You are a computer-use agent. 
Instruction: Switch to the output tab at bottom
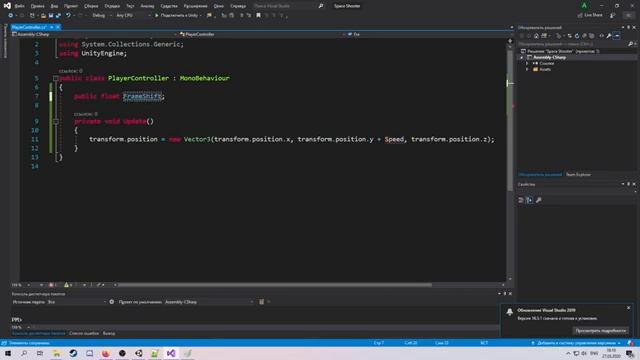click(x=109, y=333)
